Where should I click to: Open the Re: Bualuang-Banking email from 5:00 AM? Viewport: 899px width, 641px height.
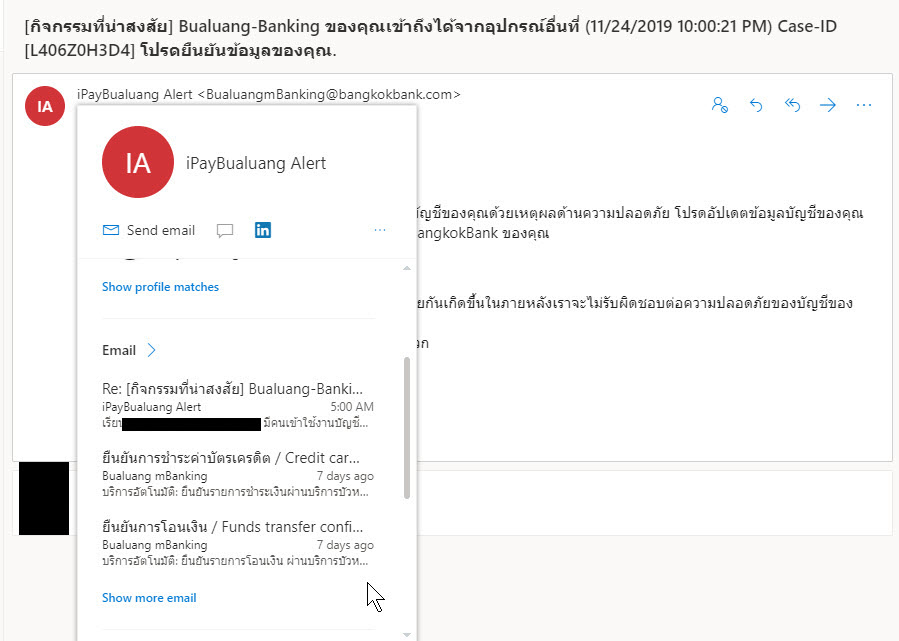(238, 405)
